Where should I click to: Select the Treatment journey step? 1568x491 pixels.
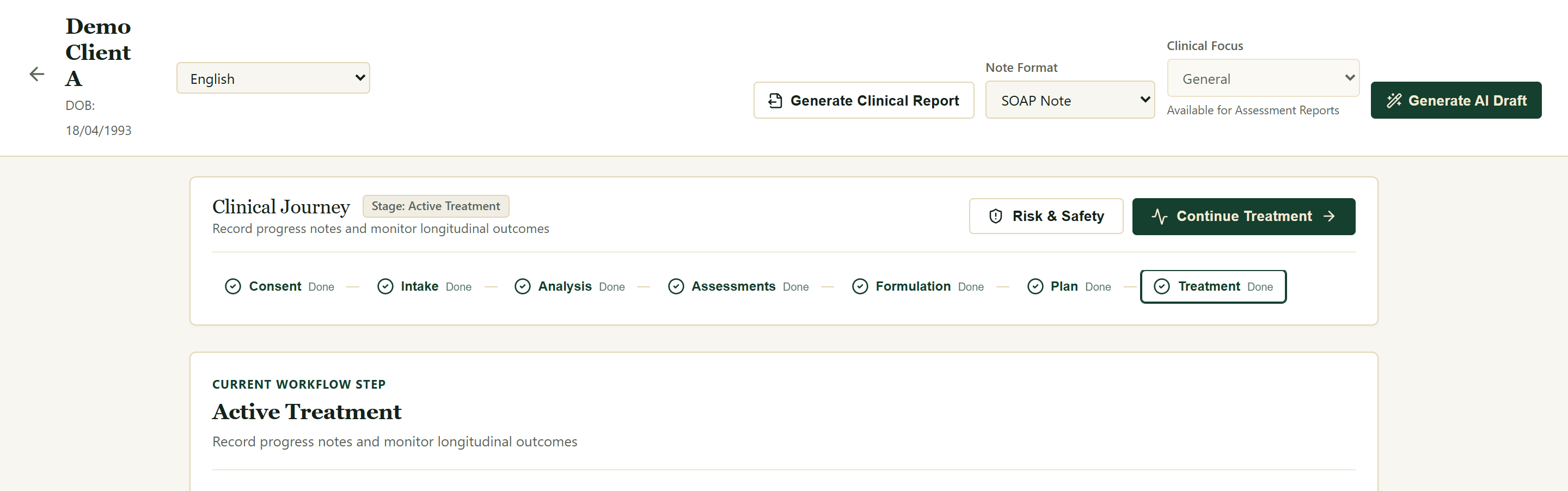point(1213,286)
